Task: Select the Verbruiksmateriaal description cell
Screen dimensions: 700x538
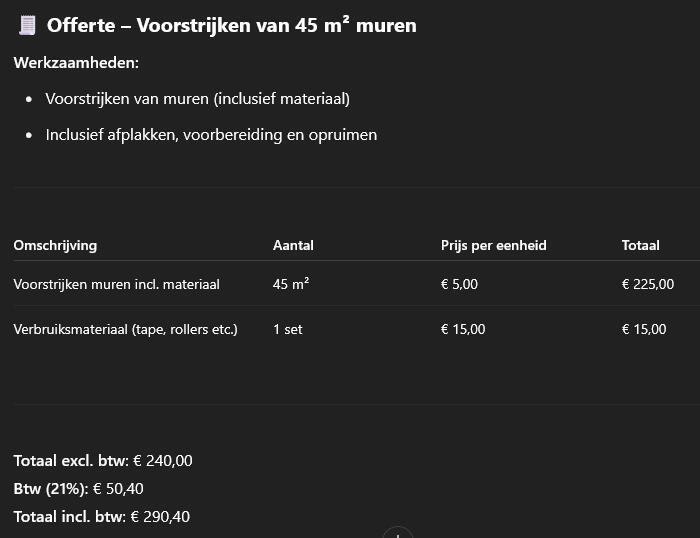Action: [125, 329]
